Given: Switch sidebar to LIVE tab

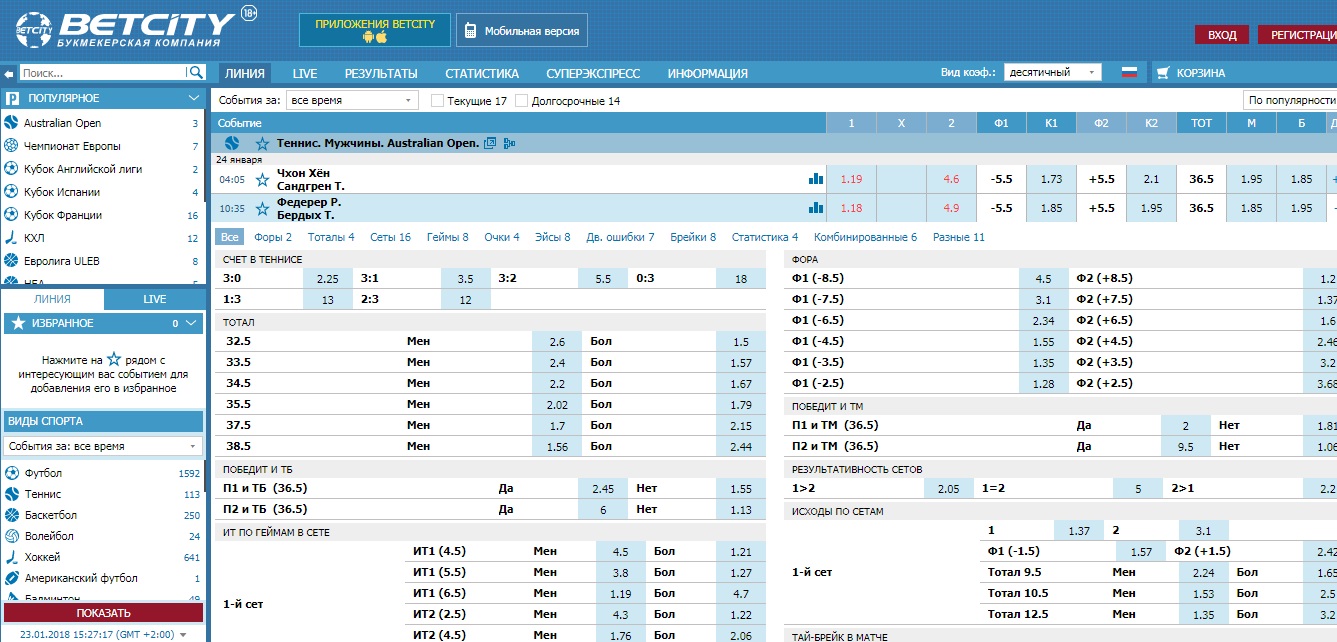Looking at the screenshot, I should tap(155, 299).
